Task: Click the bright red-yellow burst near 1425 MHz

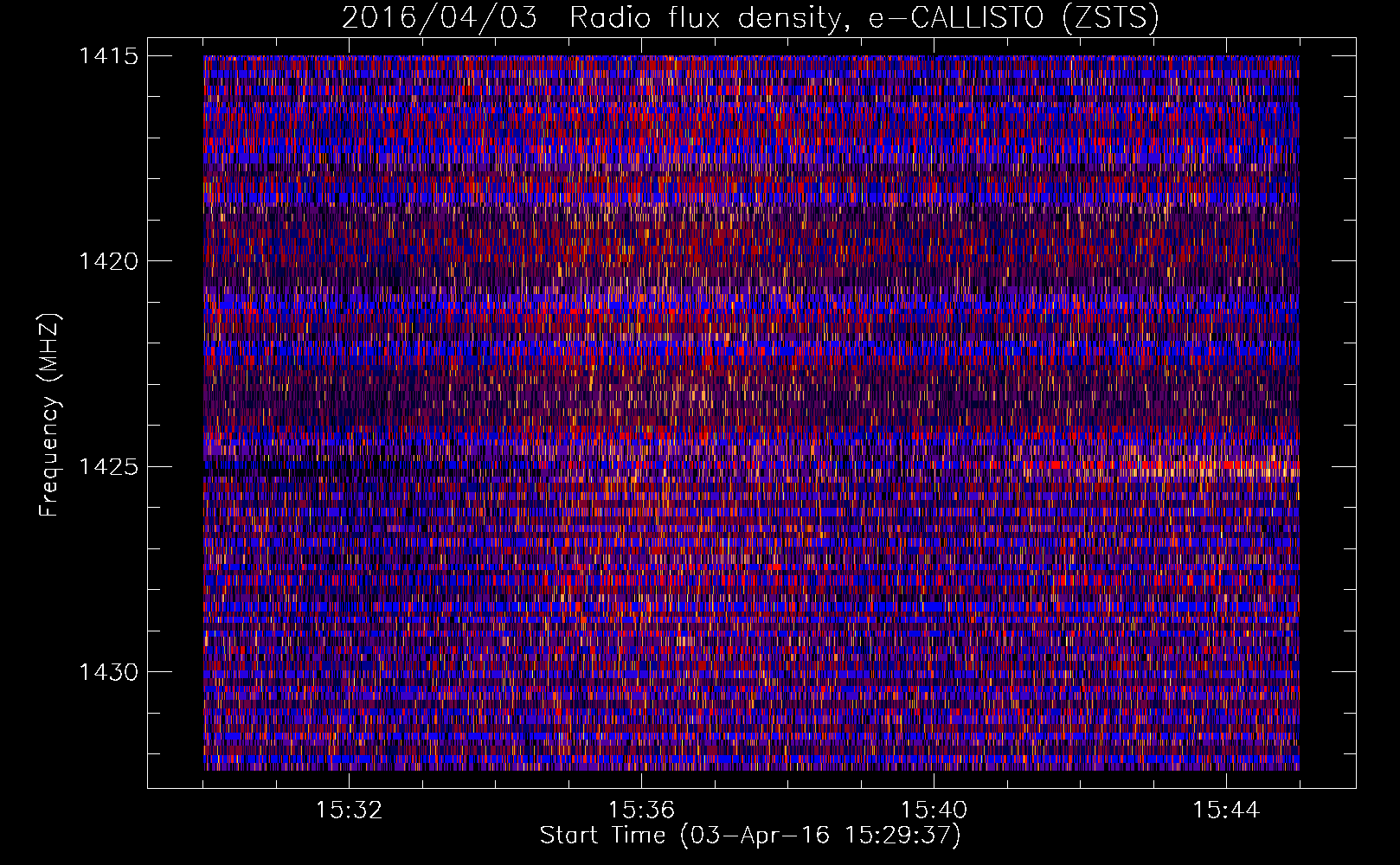Action: point(1159,467)
